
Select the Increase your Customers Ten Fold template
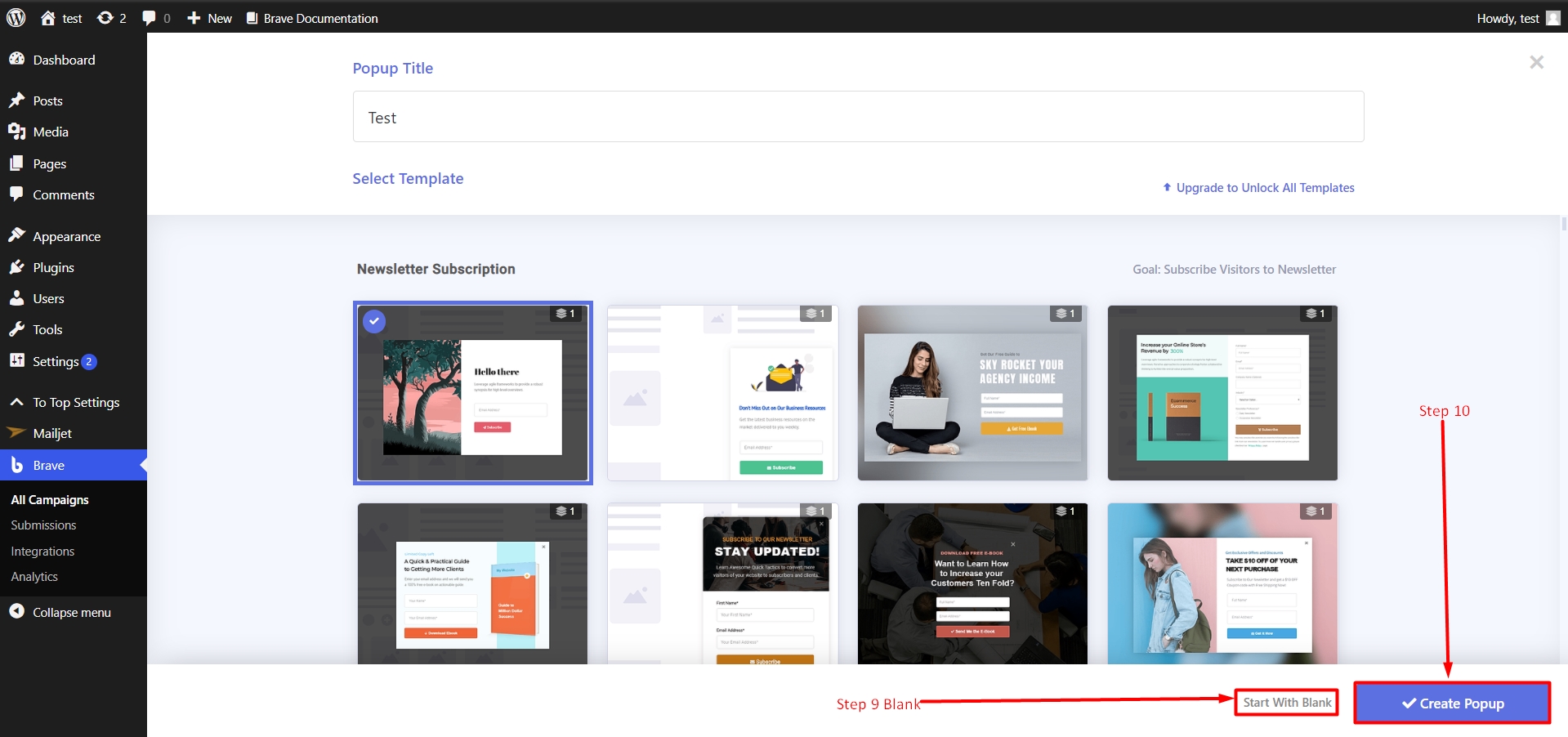click(x=972, y=583)
